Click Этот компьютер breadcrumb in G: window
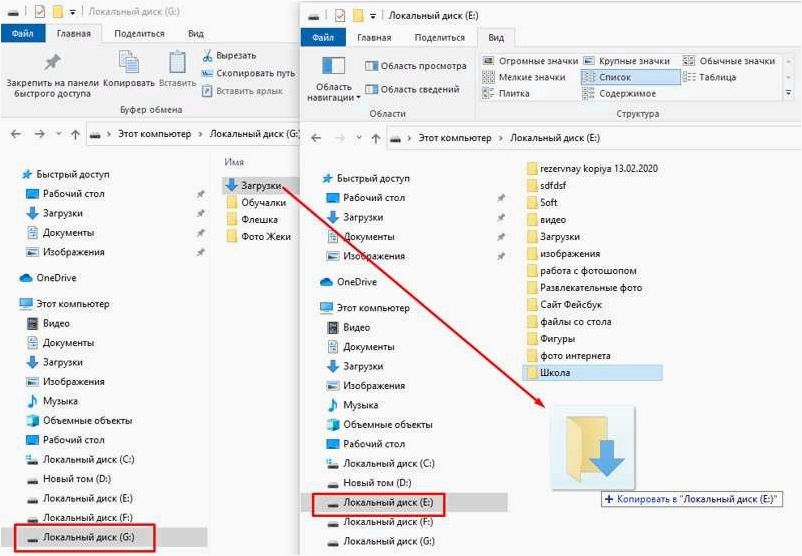 click(x=154, y=134)
